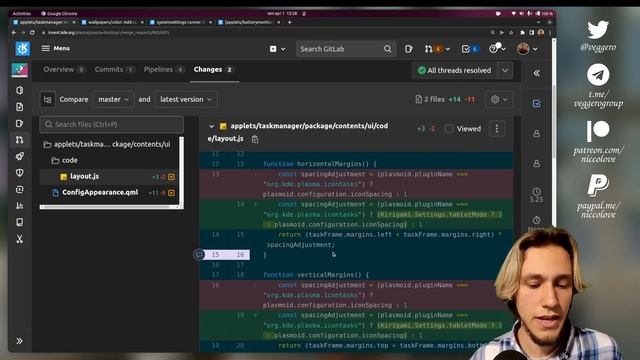Open the Activities overview
The height and width of the screenshot is (360, 640).
pos(22,13)
